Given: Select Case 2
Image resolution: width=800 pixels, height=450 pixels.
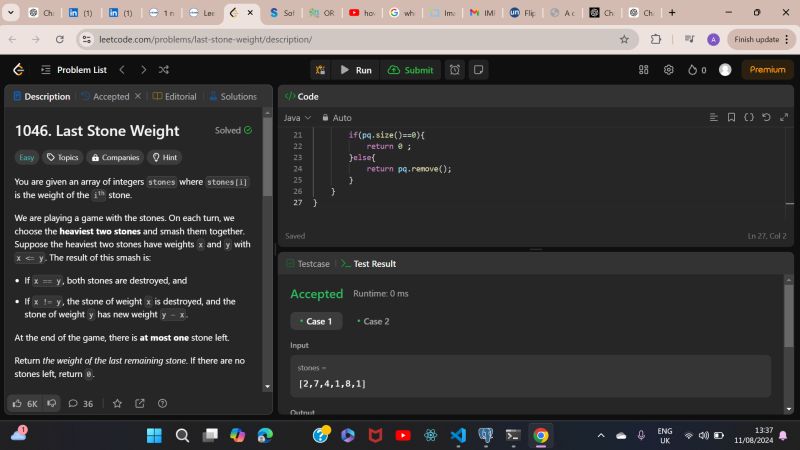Looking at the screenshot, I should (x=373, y=321).
